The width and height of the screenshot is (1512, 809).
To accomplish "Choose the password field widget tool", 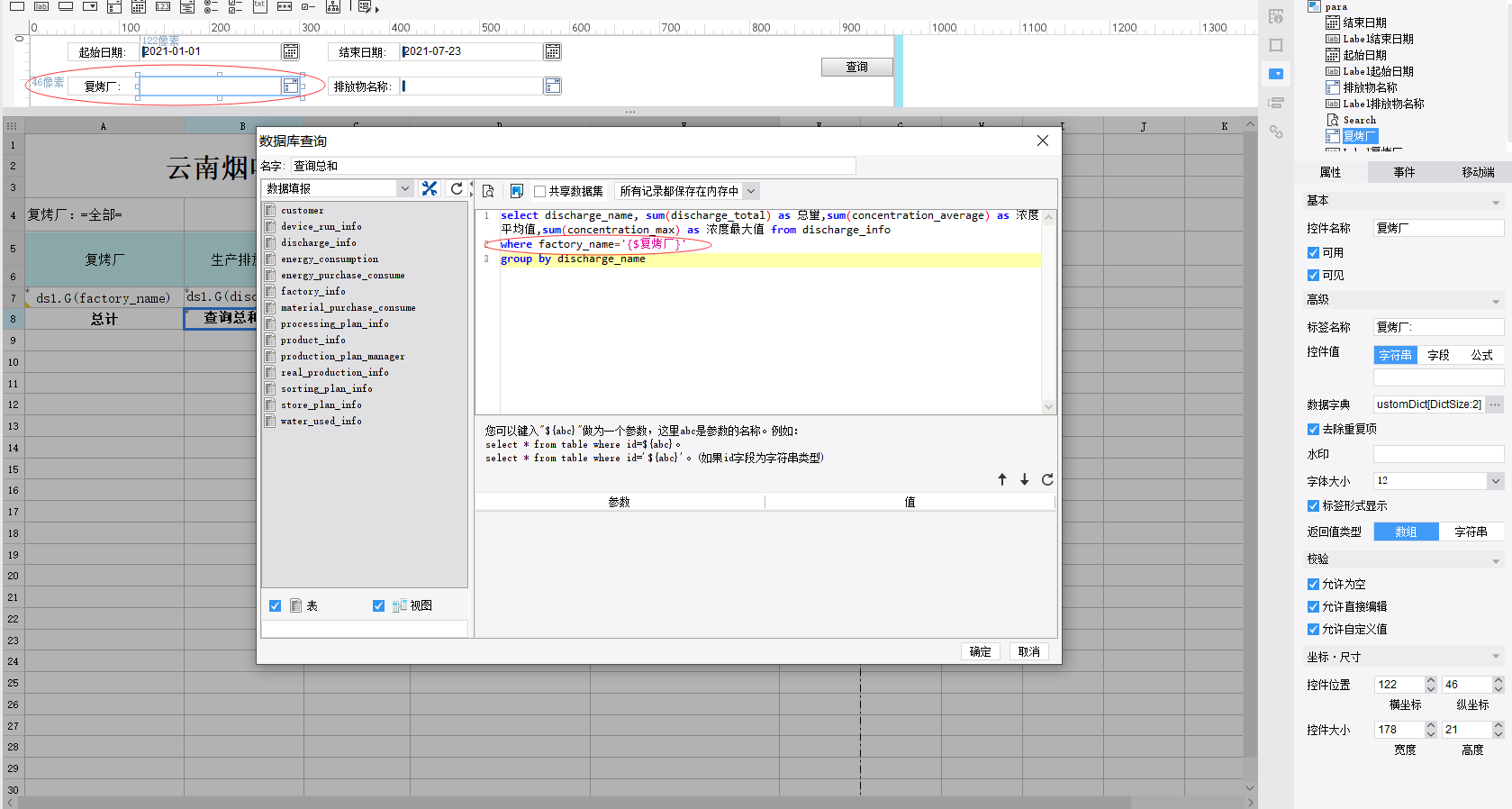I will (x=284, y=6).
